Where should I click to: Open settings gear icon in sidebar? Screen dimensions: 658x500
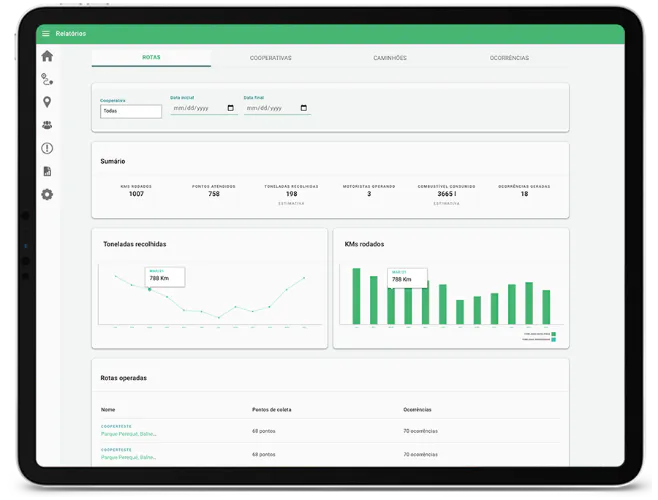click(x=47, y=194)
